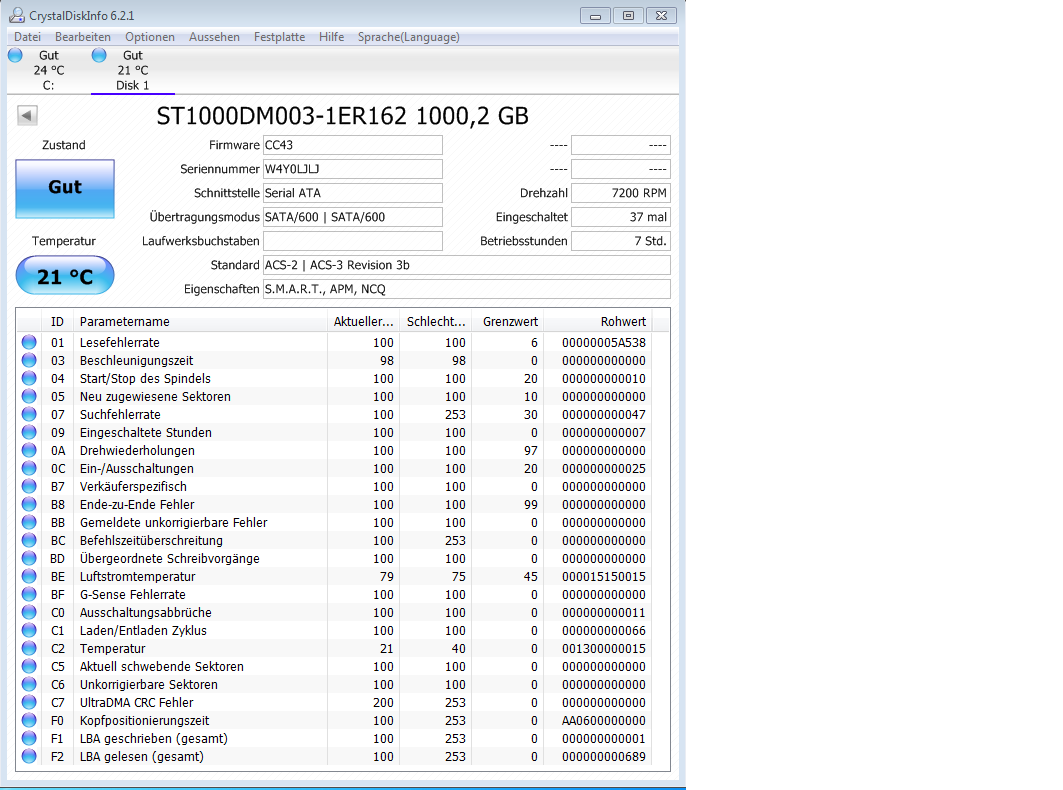Image resolution: width=1063 pixels, height=790 pixels.
Task: Click the blue health orb of the C: drive
Action: coord(15,55)
